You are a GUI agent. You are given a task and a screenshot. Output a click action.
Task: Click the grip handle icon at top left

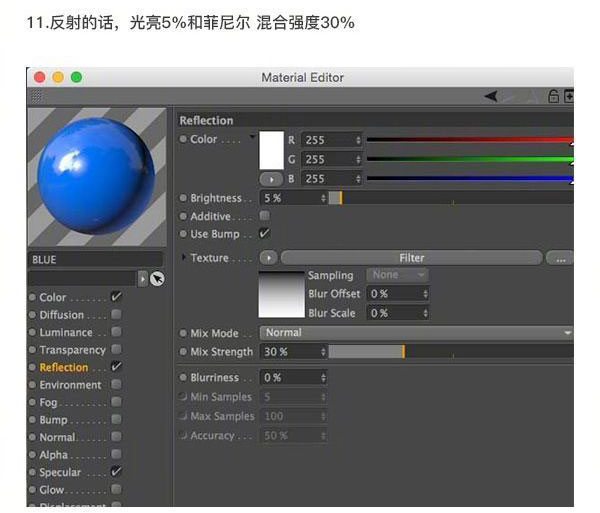pos(37,96)
